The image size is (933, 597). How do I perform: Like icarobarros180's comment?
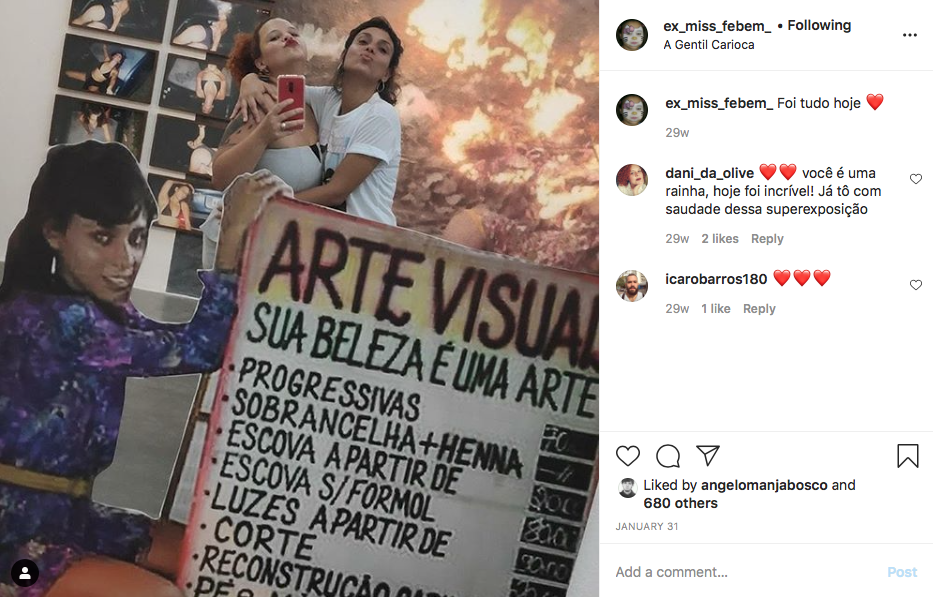click(916, 285)
